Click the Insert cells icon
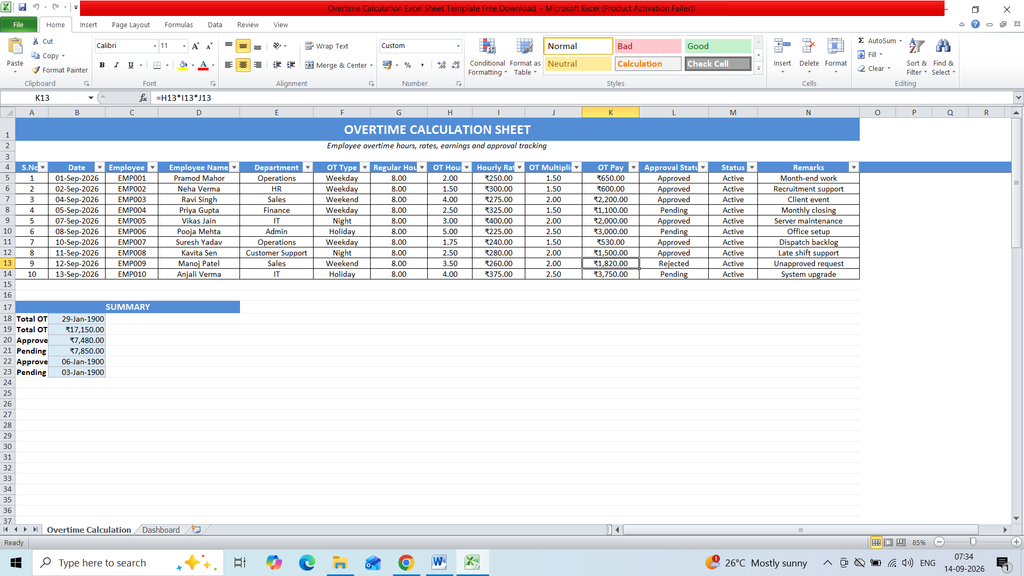This screenshot has height=576, width=1024. 782,47
